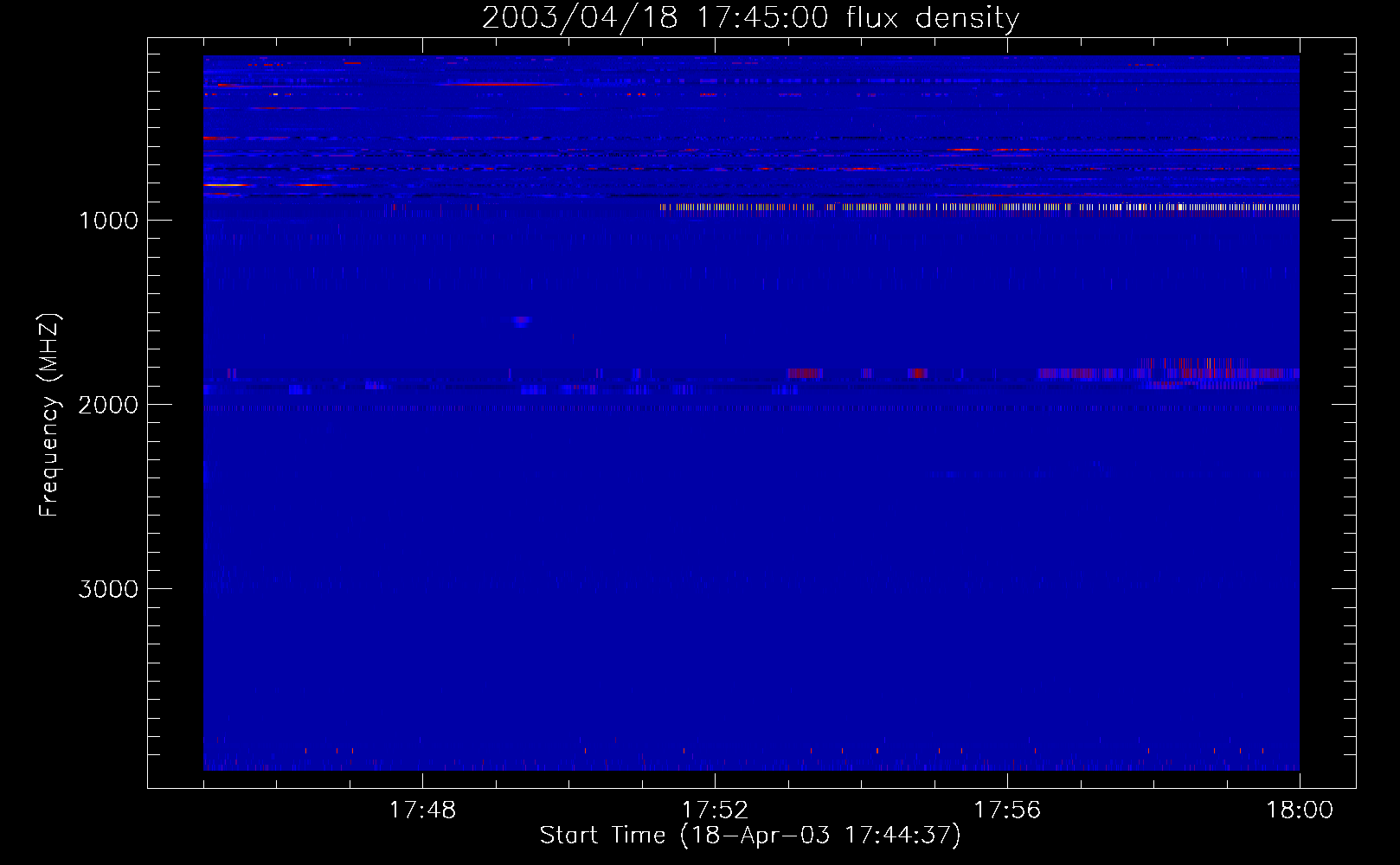Click the 17:52 time tick label
This screenshot has width=1400, height=865.
pos(715,811)
